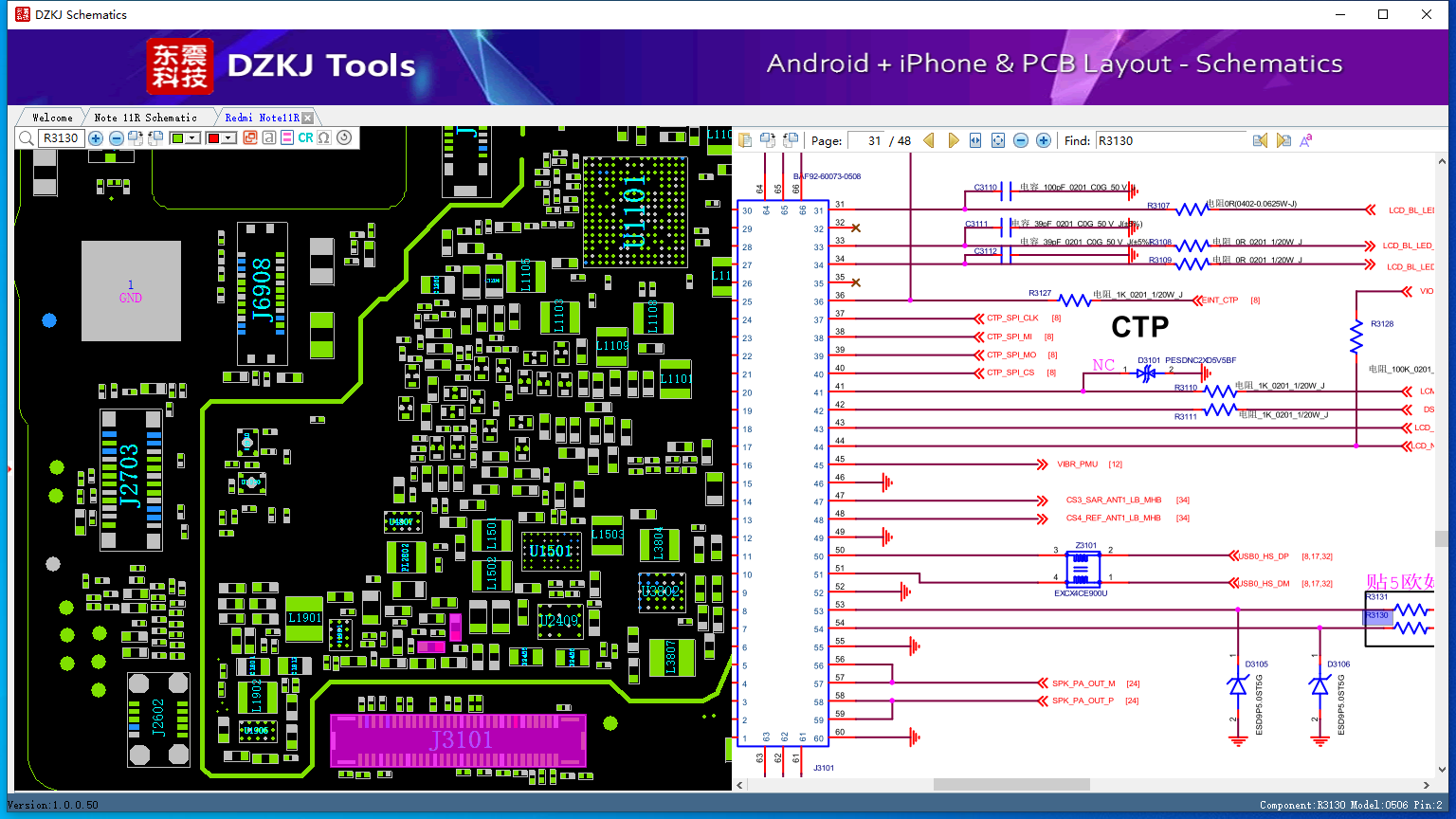Click the D3105 diode label

pos(1257,664)
